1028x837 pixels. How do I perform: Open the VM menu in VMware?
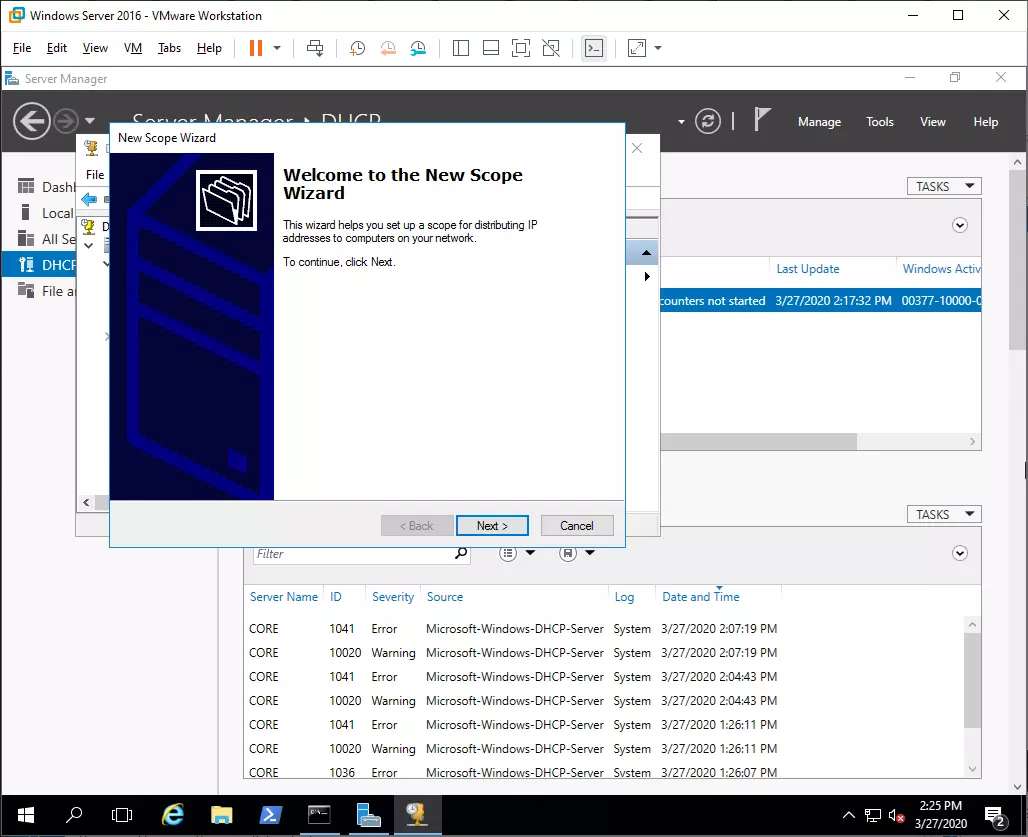tap(133, 48)
